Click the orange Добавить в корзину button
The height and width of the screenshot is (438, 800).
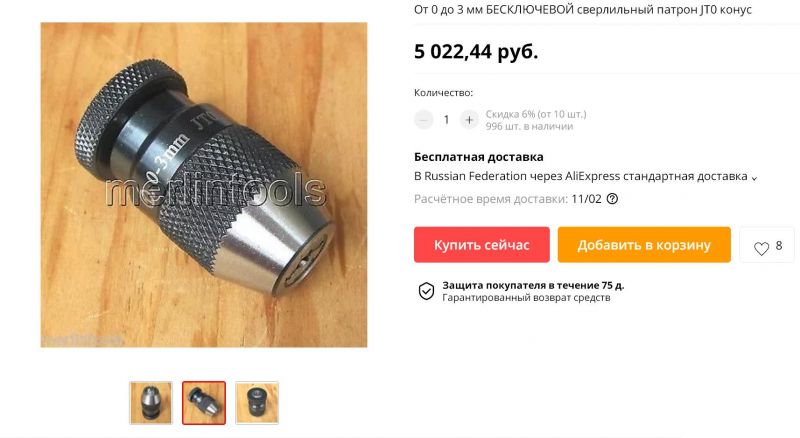(644, 245)
